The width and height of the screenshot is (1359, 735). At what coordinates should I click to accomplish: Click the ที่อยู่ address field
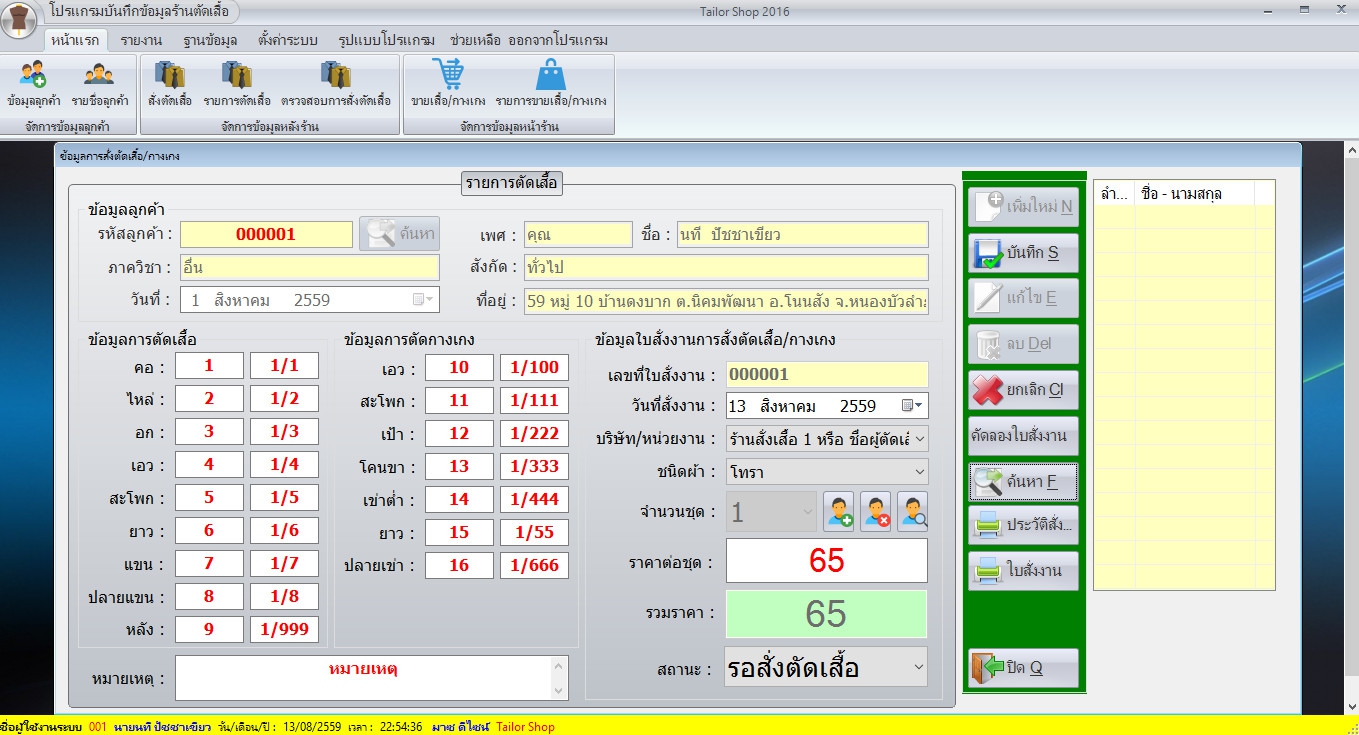coord(726,300)
